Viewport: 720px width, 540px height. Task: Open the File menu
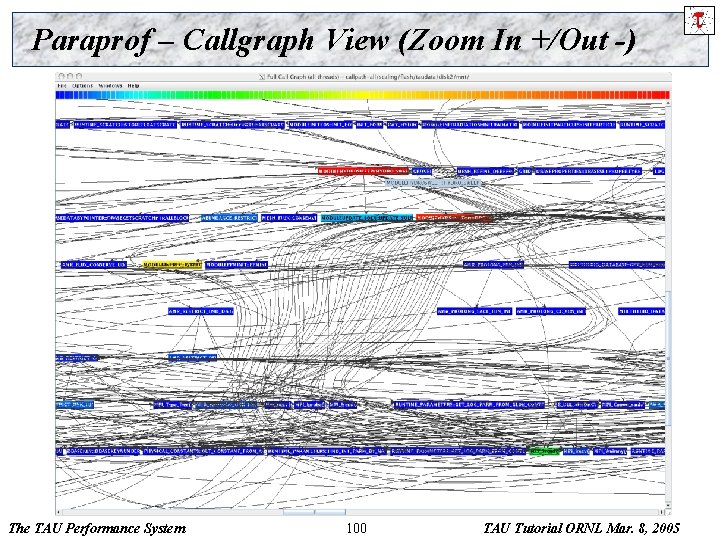62,86
